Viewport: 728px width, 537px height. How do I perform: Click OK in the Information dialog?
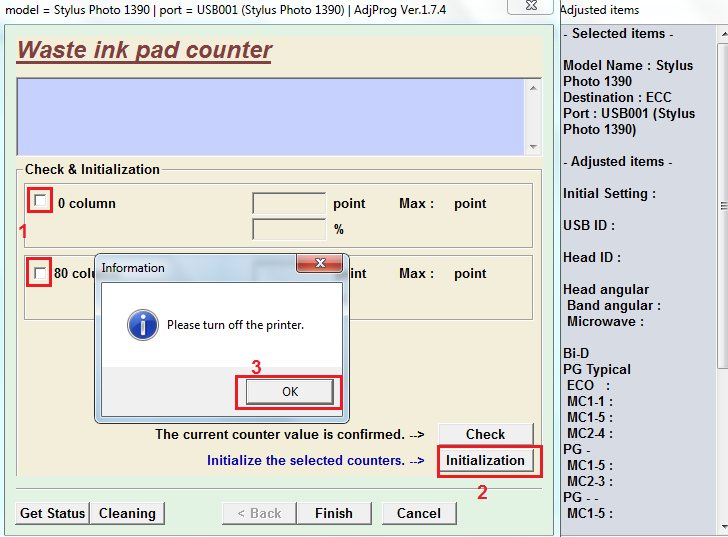coord(290,392)
